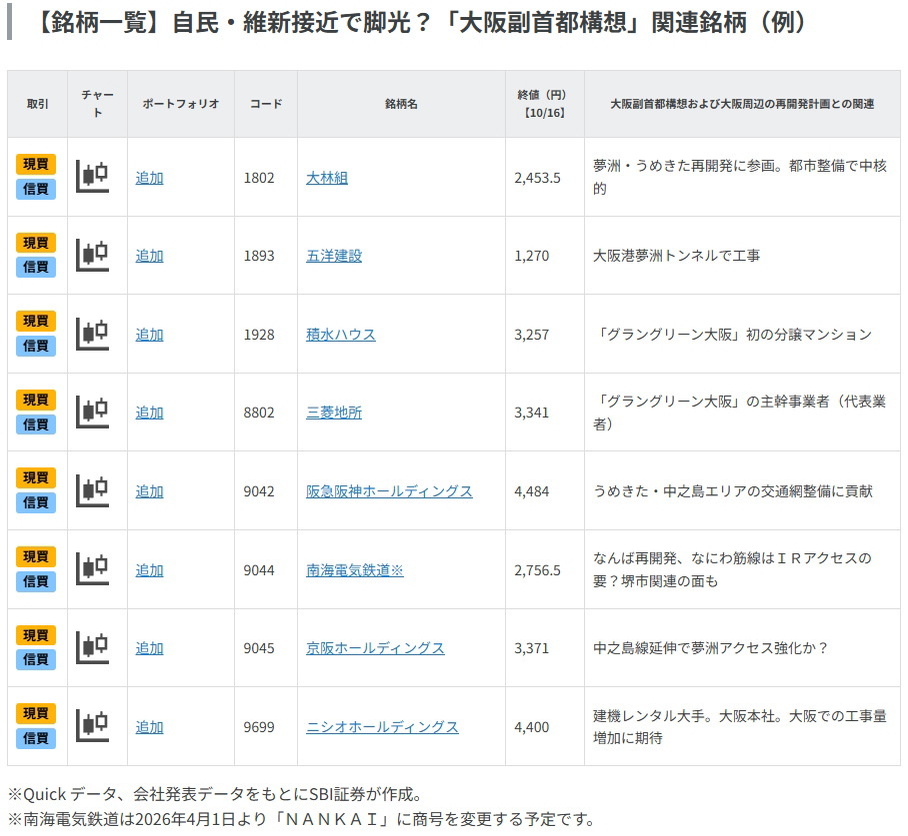Open the chart icon for 五洋建設
The image size is (908, 836).
(x=92, y=255)
